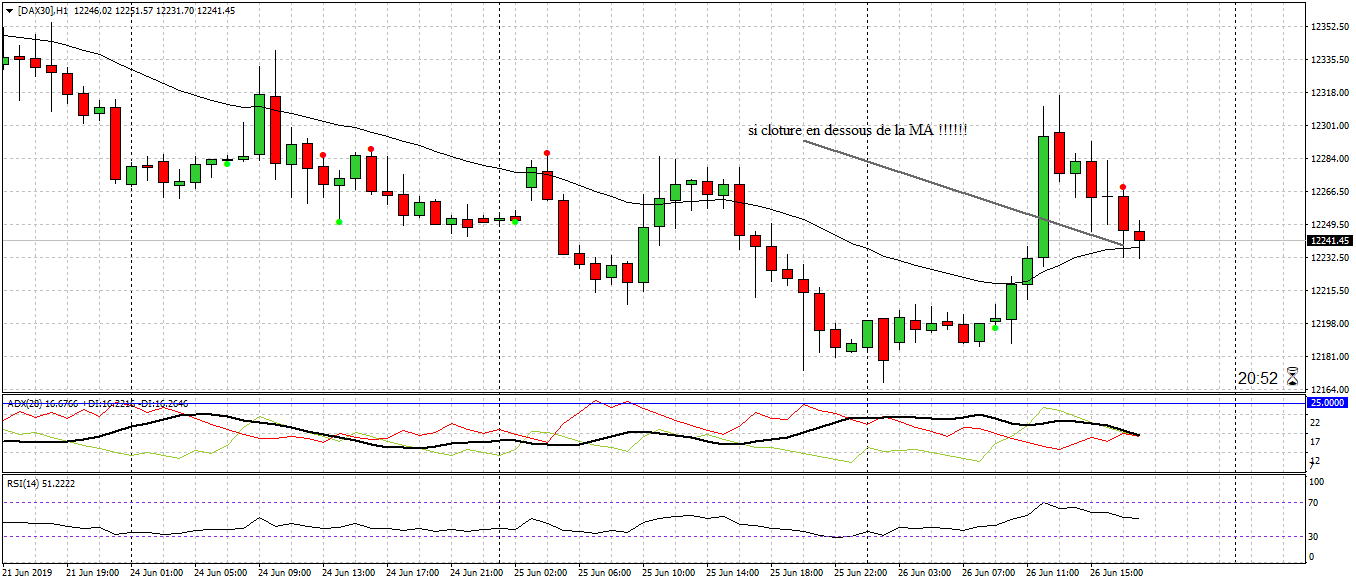Screen dimensions: 1356x584
Task: Click the 24 Jun 01:00 time label
Action: [x=157, y=574]
